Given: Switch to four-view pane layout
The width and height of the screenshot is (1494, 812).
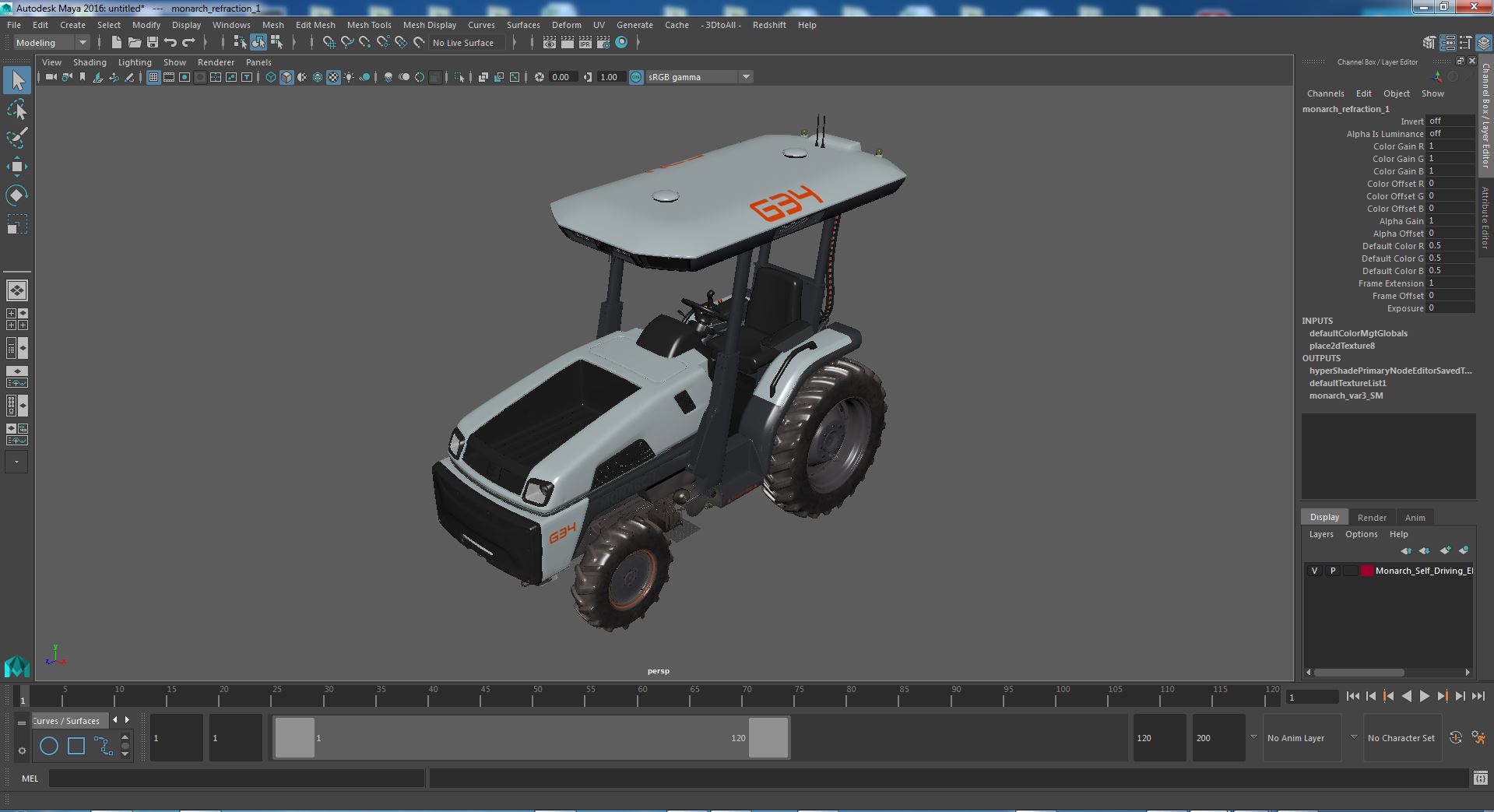Looking at the screenshot, I should (x=17, y=319).
